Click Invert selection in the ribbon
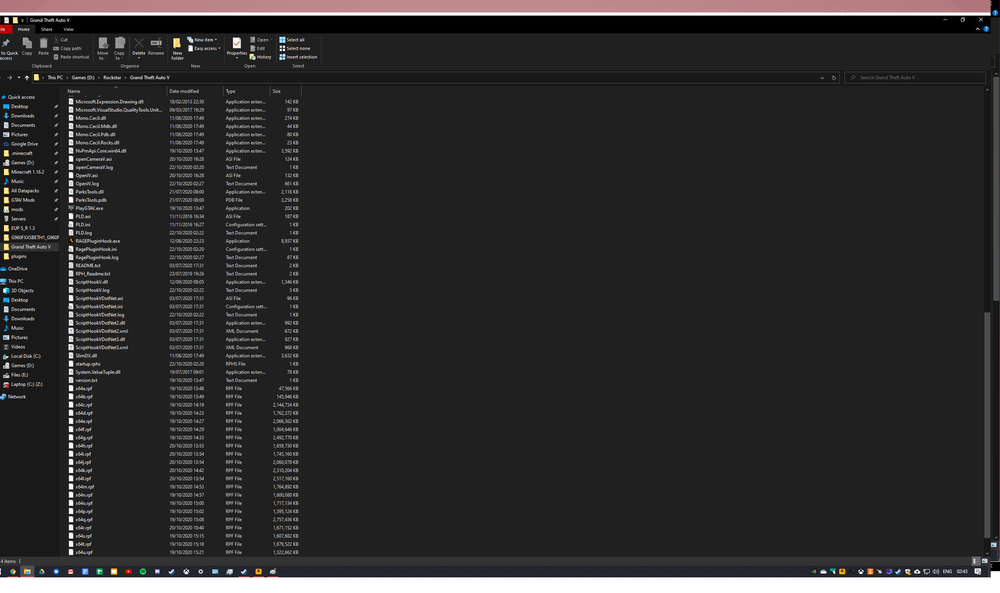Image resolution: width=1000 pixels, height=593 pixels. point(298,57)
